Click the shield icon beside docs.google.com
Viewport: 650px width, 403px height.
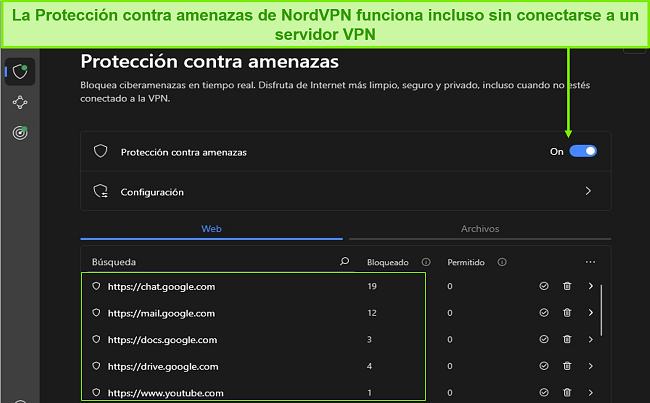pos(96,339)
